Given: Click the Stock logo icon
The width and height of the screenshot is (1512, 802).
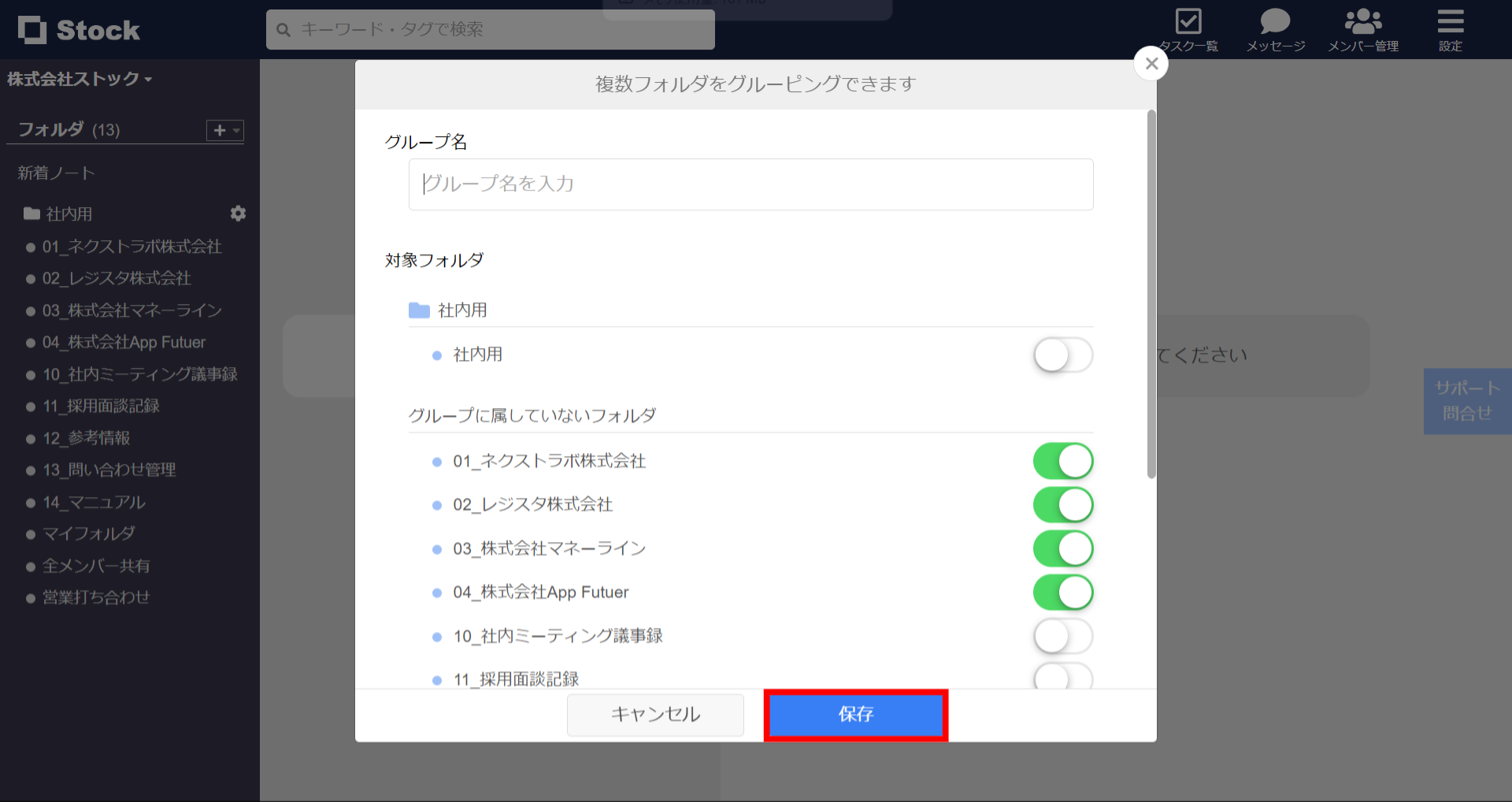Looking at the screenshot, I should click(x=33, y=29).
